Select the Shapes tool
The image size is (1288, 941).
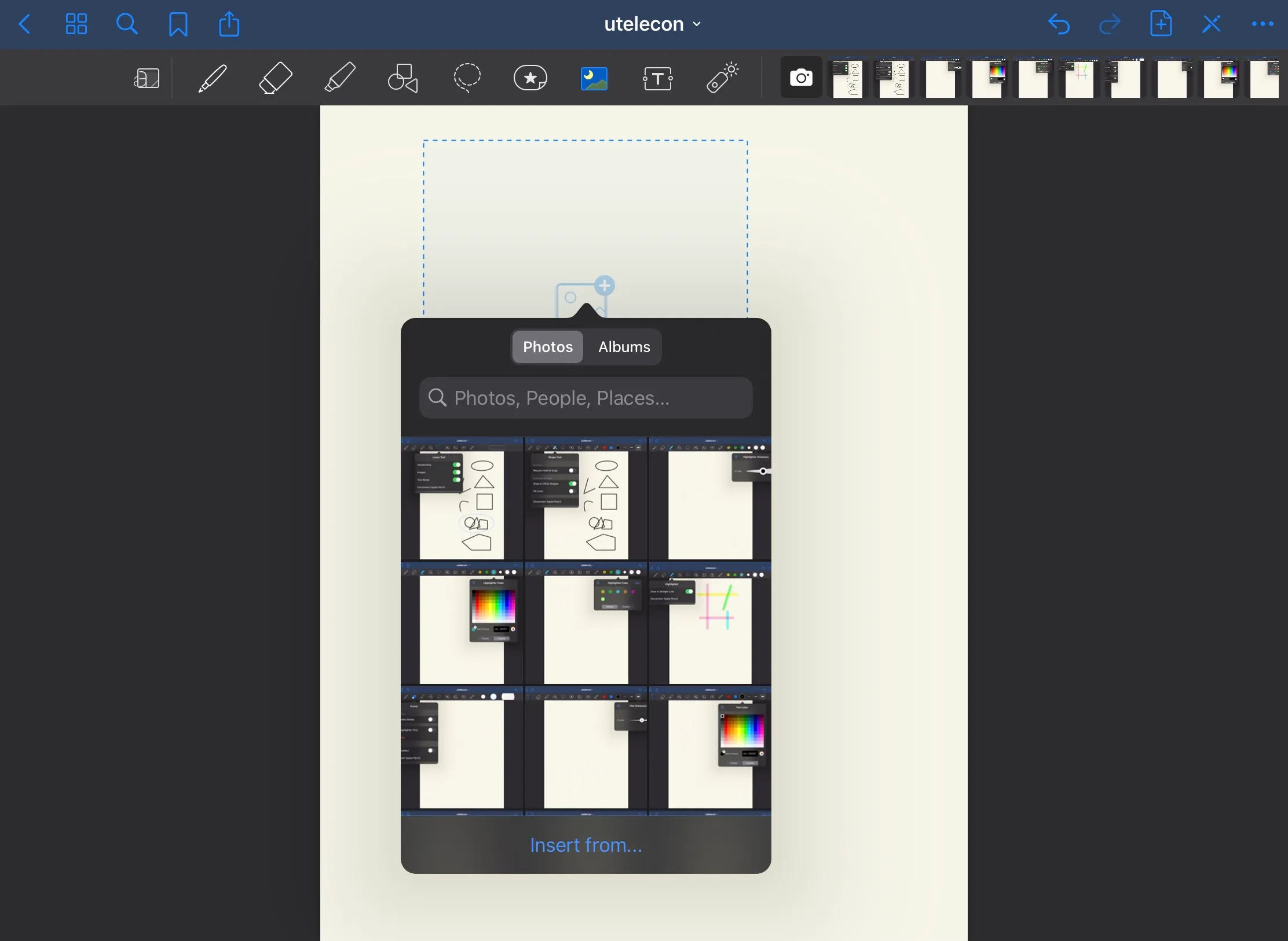coord(404,78)
